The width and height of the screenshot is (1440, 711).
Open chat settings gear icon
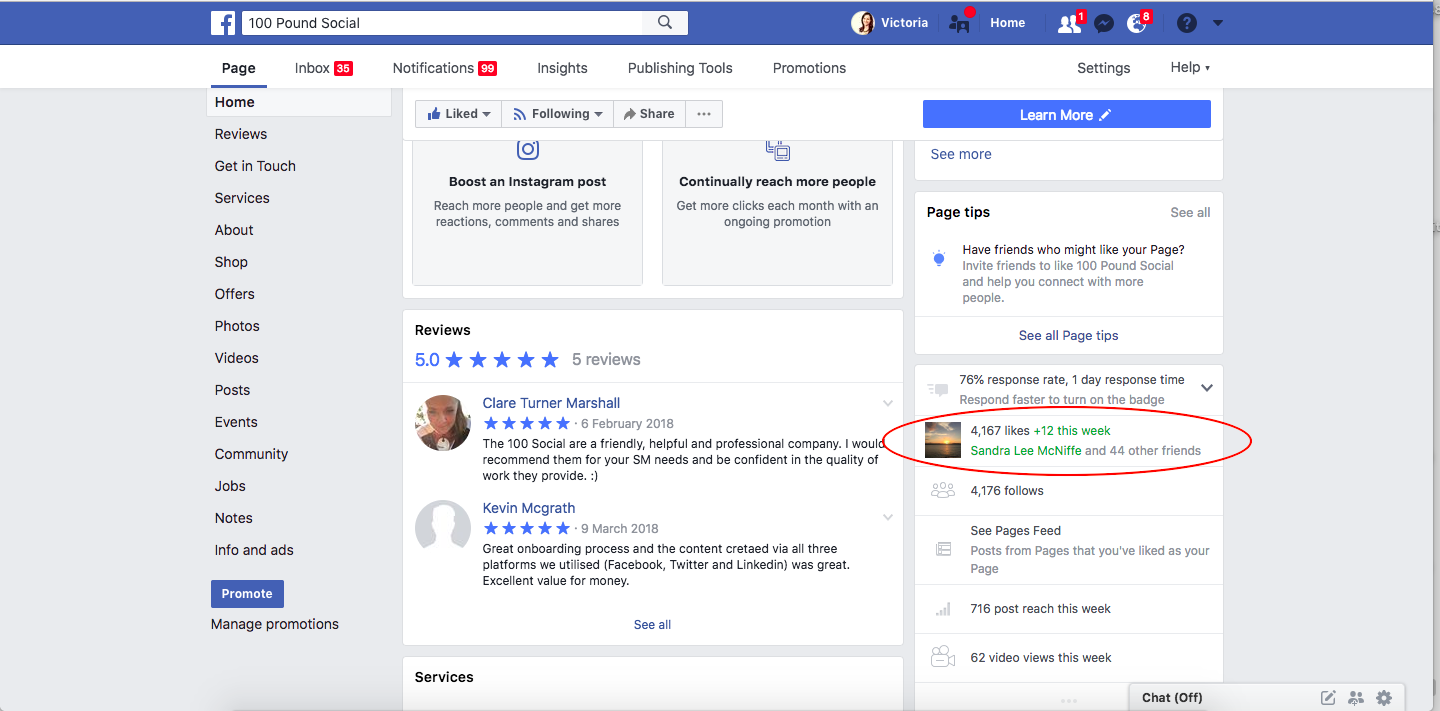(x=1384, y=697)
